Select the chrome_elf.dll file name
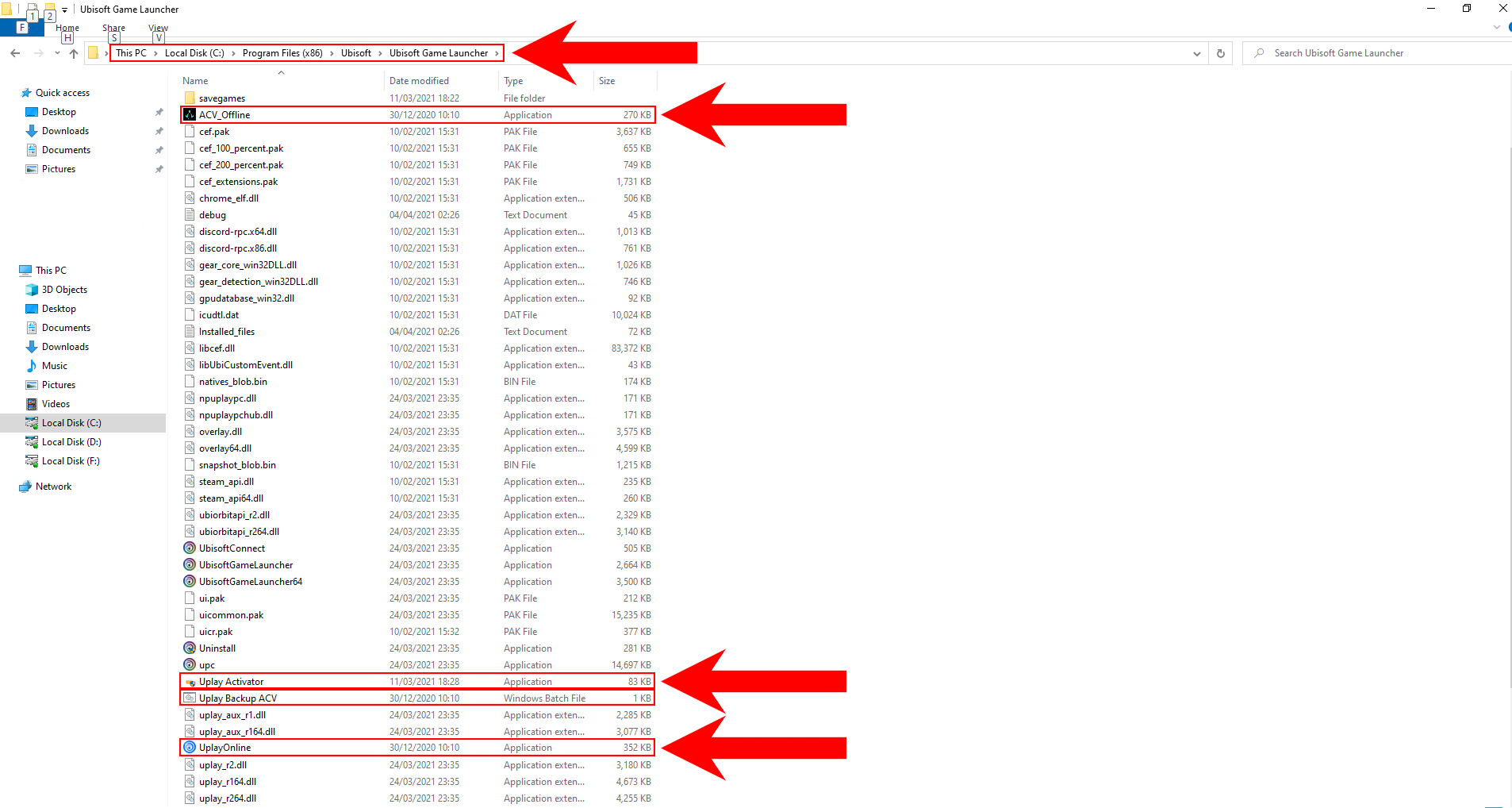 click(228, 198)
